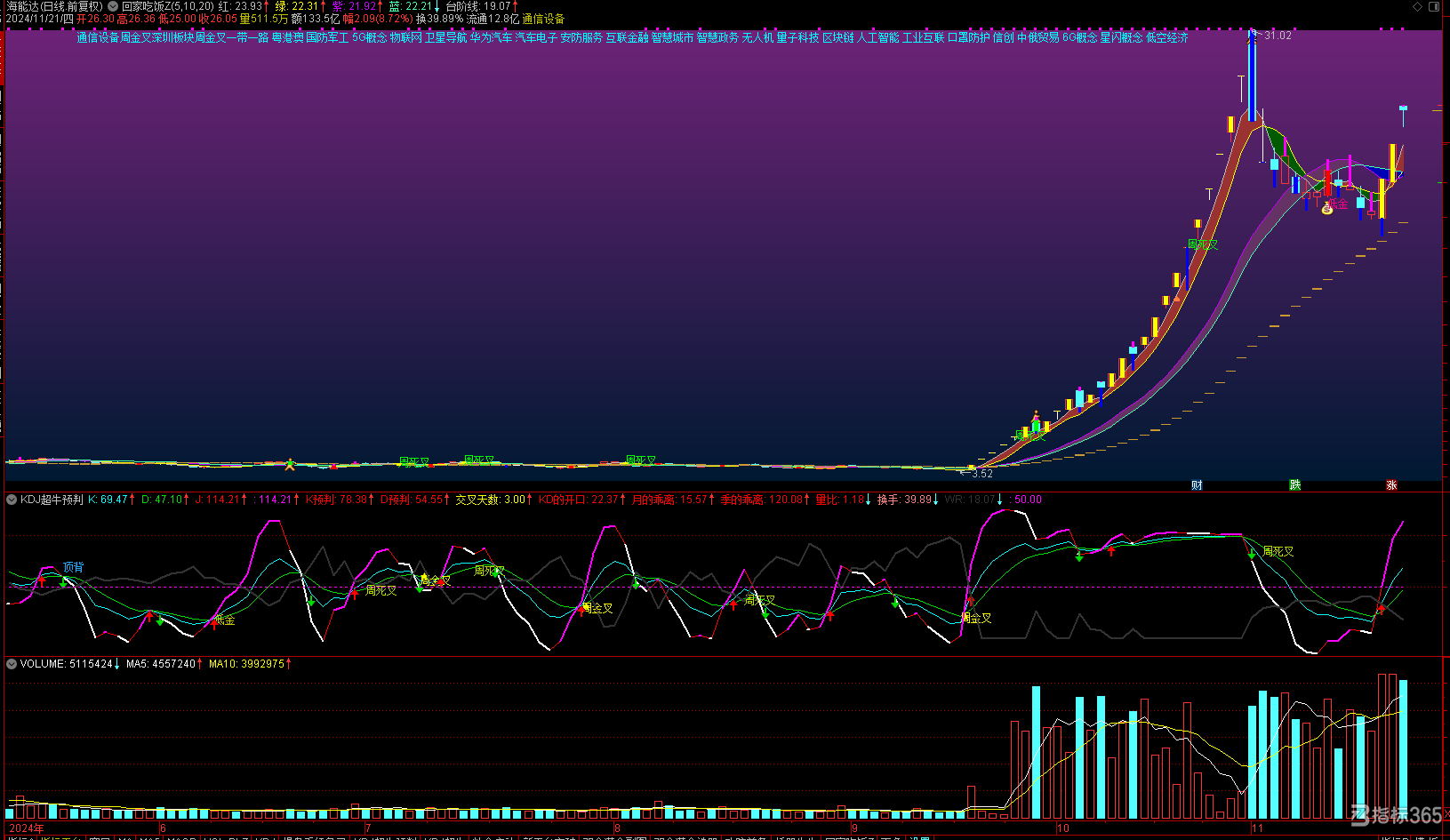
Task: Open the 华为汽车 concept tag
Action: [x=491, y=37]
